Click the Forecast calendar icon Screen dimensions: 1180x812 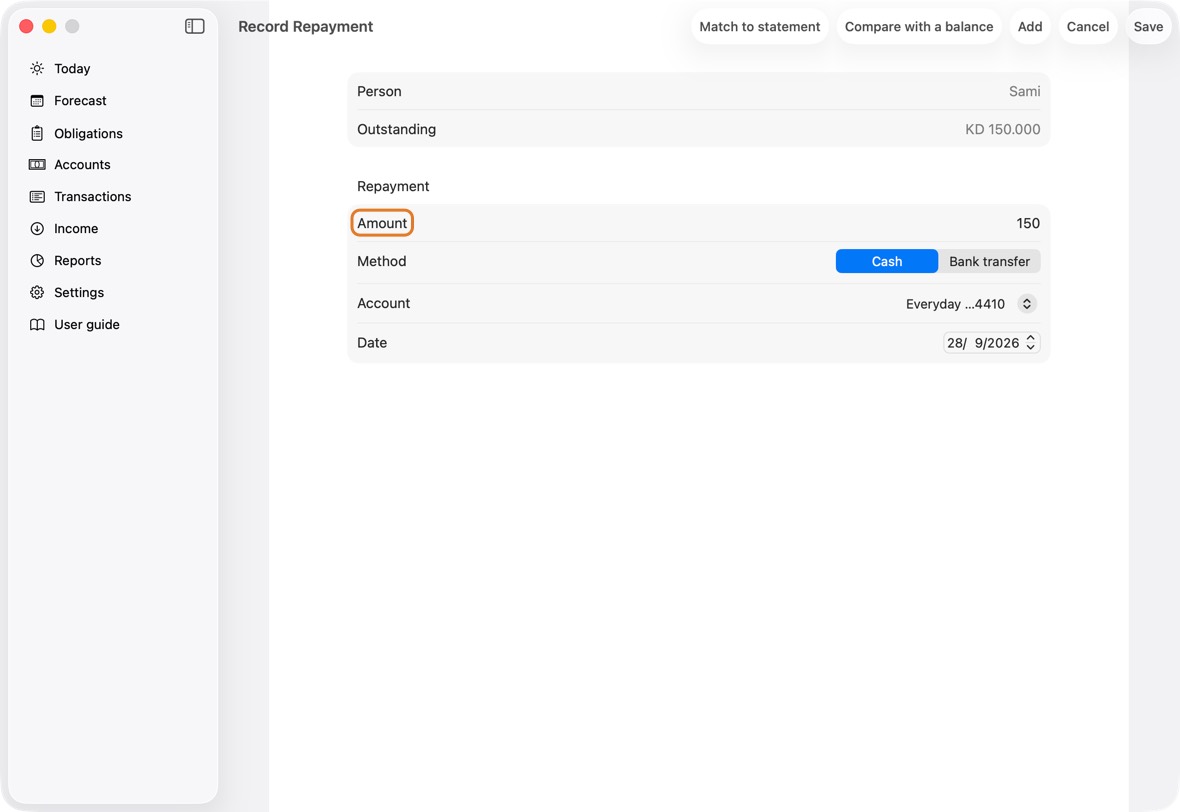click(x=37, y=101)
